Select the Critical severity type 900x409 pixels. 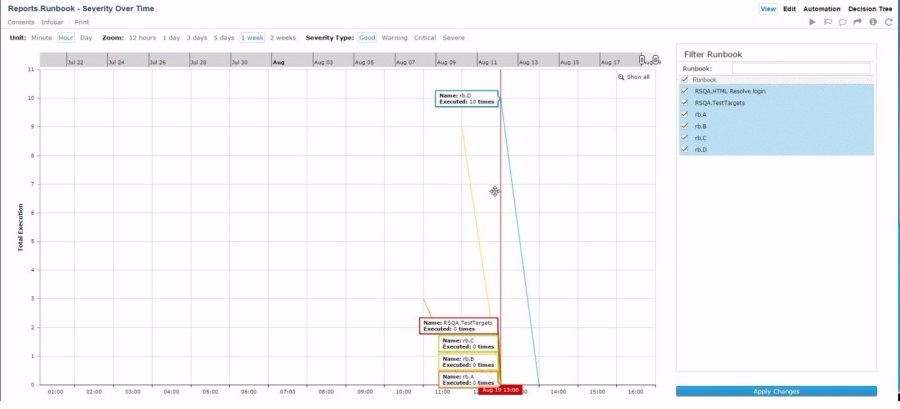point(425,37)
